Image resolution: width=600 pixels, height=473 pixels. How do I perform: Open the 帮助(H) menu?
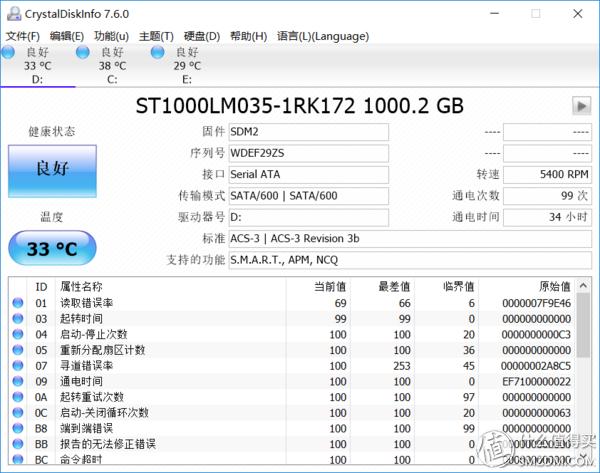[248, 36]
